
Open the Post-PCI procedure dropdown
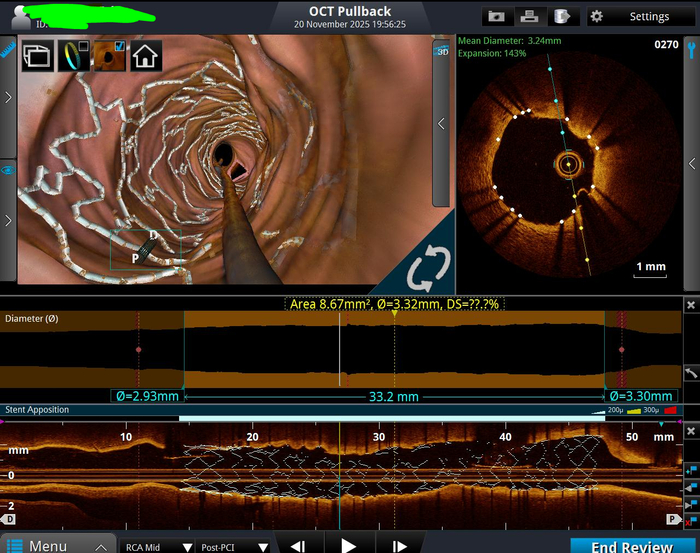234,547
